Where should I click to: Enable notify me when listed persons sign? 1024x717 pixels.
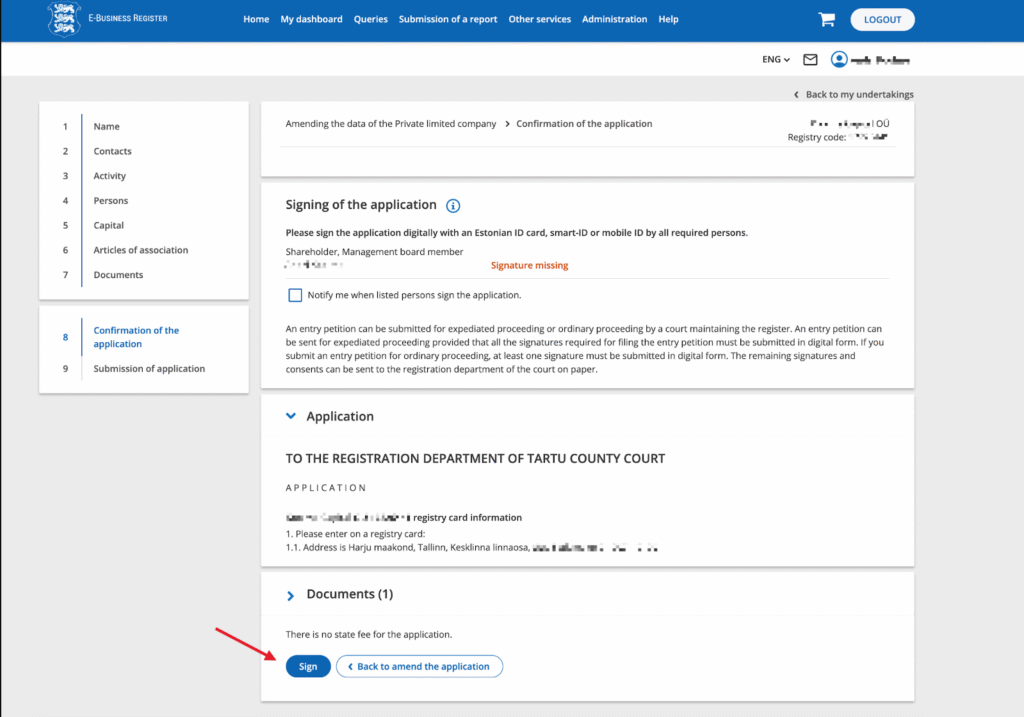(x=295, y=295)
